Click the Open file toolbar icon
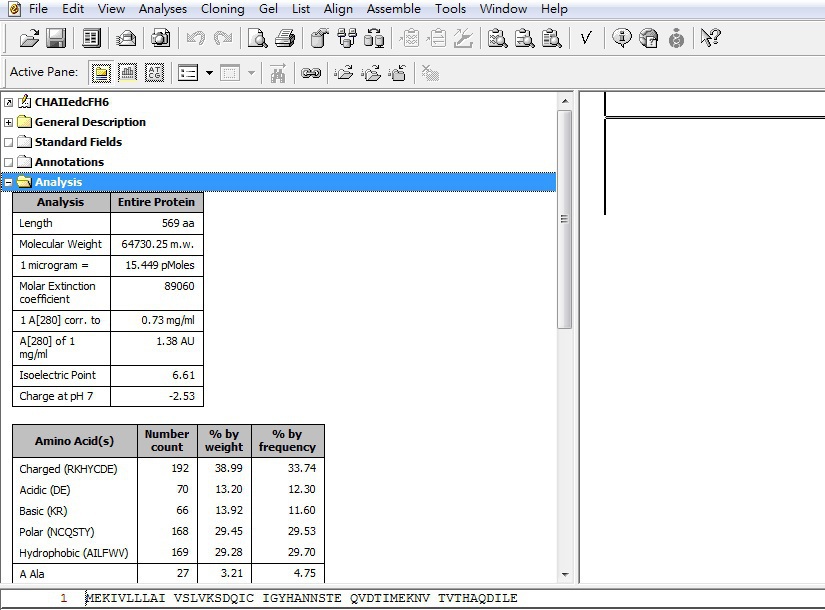Screen dimensions: 825x610 [x=29, y=39]
